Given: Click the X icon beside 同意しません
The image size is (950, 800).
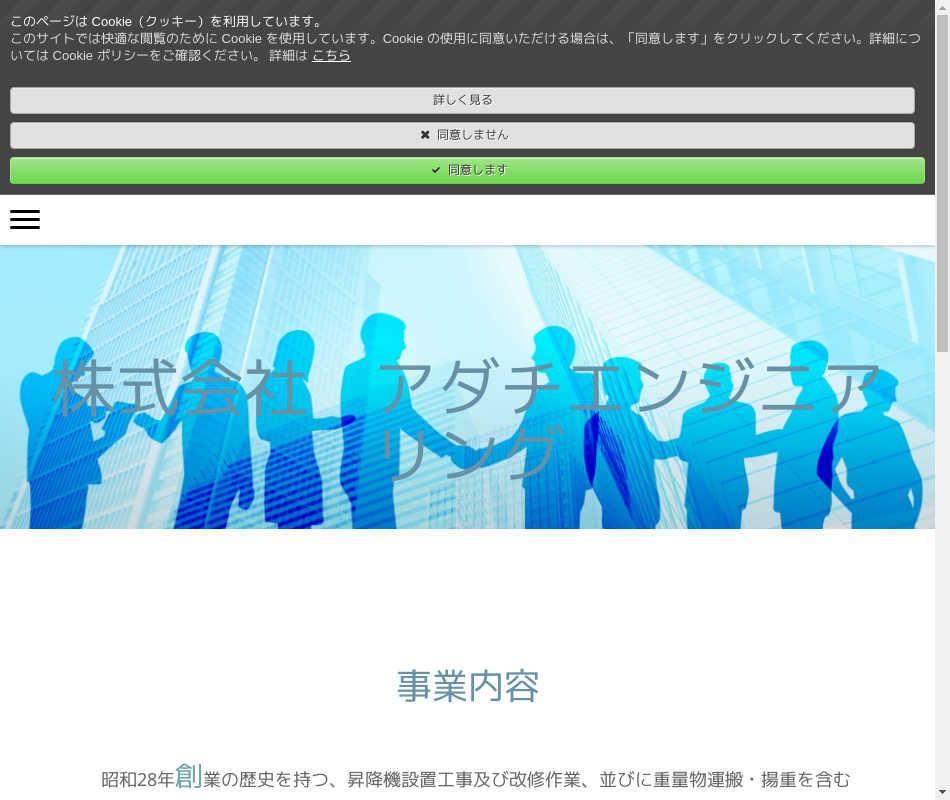Looking at the screenshot, I should coord(425,135).
